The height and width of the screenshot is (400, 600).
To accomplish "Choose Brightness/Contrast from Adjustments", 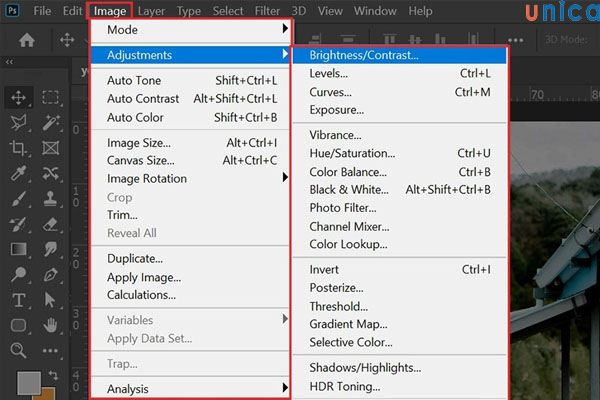I will pos(364,55).
